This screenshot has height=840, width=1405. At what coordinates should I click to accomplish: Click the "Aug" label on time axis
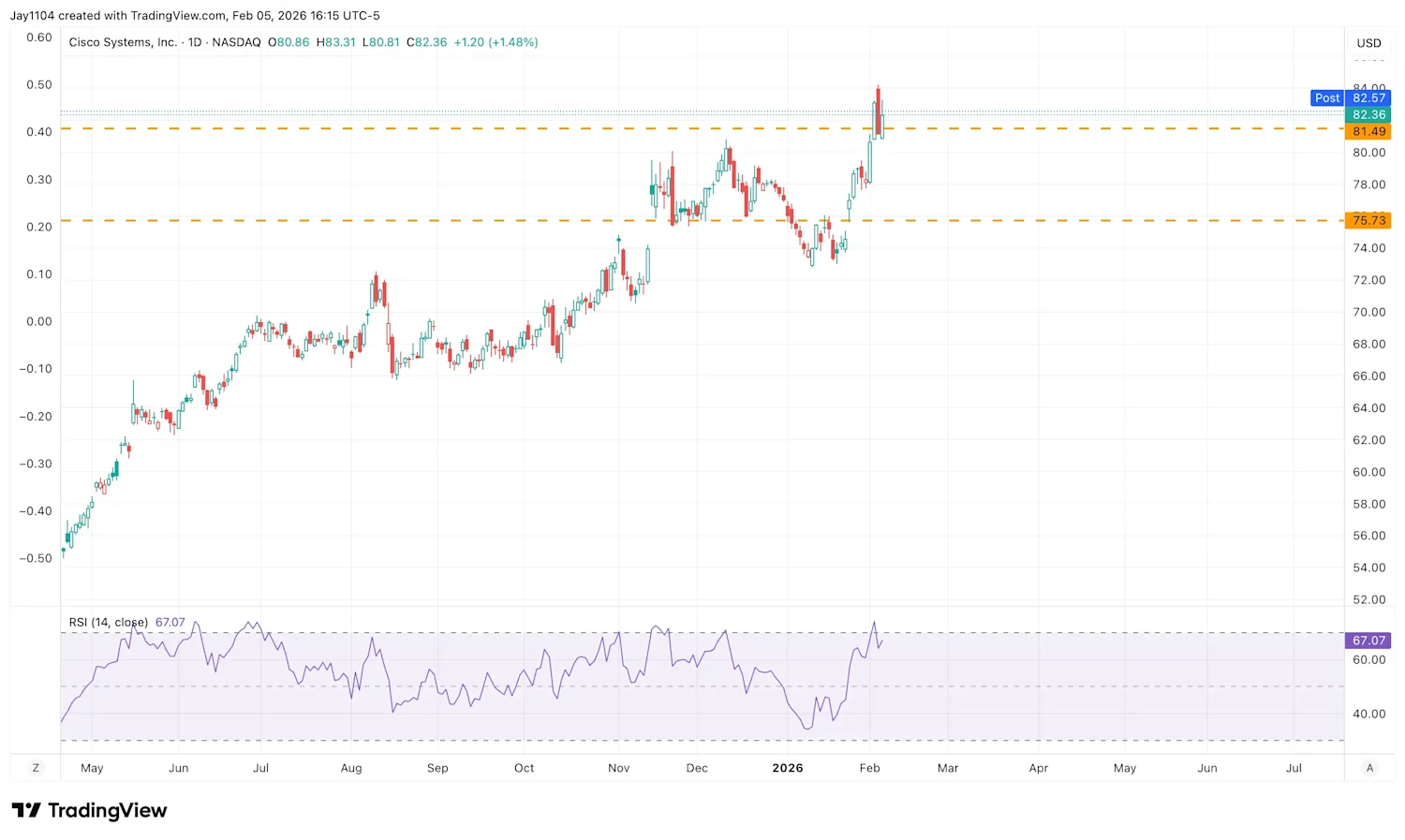coord(351,768)
